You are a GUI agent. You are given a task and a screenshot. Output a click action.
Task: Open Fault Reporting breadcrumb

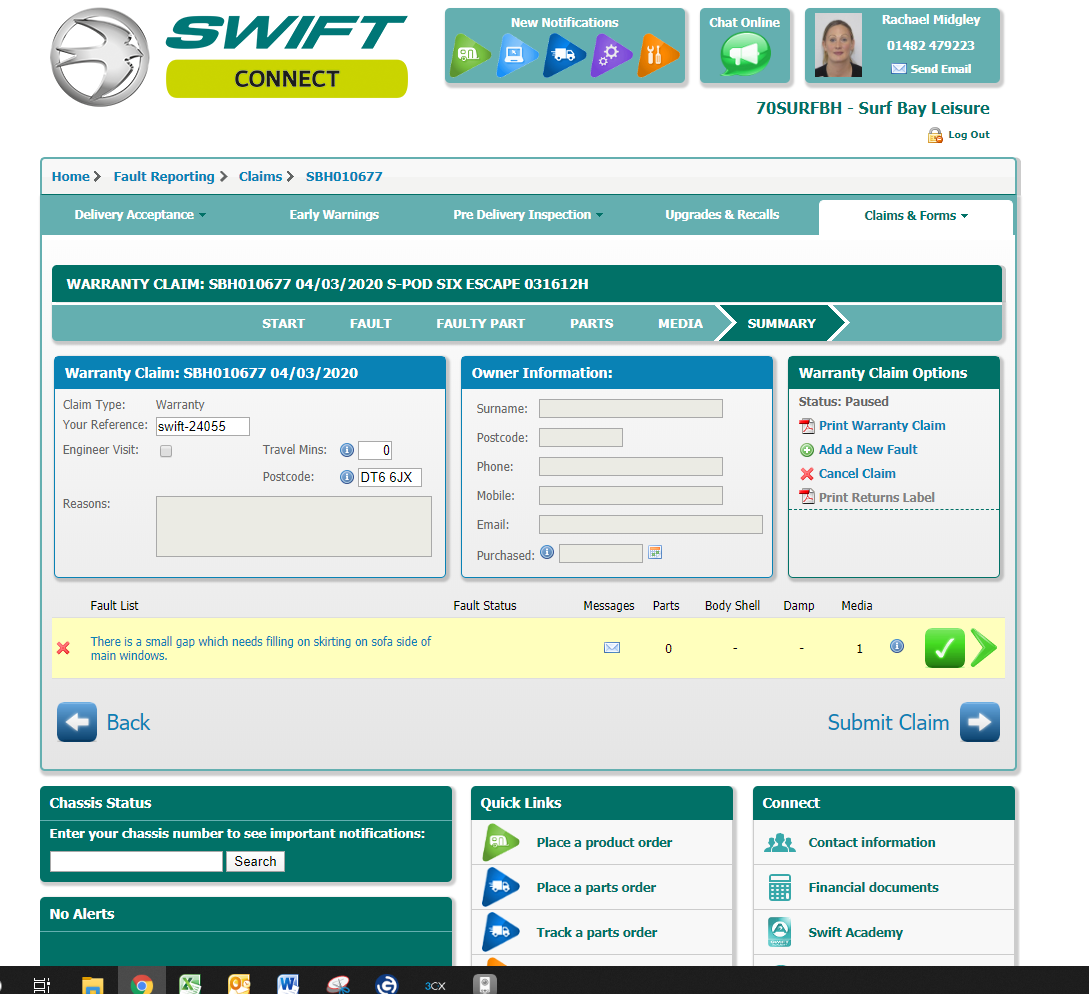pos(164,176)
